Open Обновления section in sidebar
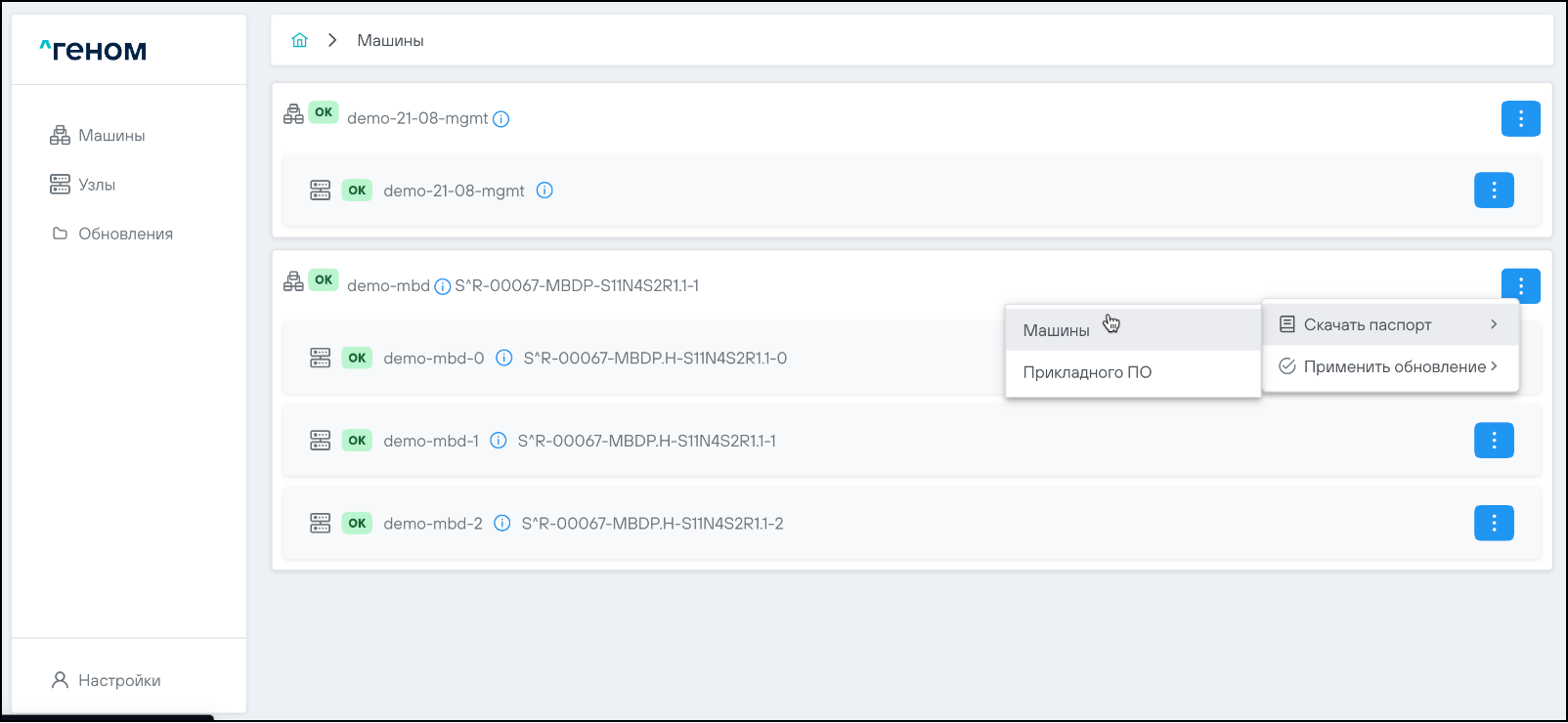 pyautogui.click(x=125, y=234)
